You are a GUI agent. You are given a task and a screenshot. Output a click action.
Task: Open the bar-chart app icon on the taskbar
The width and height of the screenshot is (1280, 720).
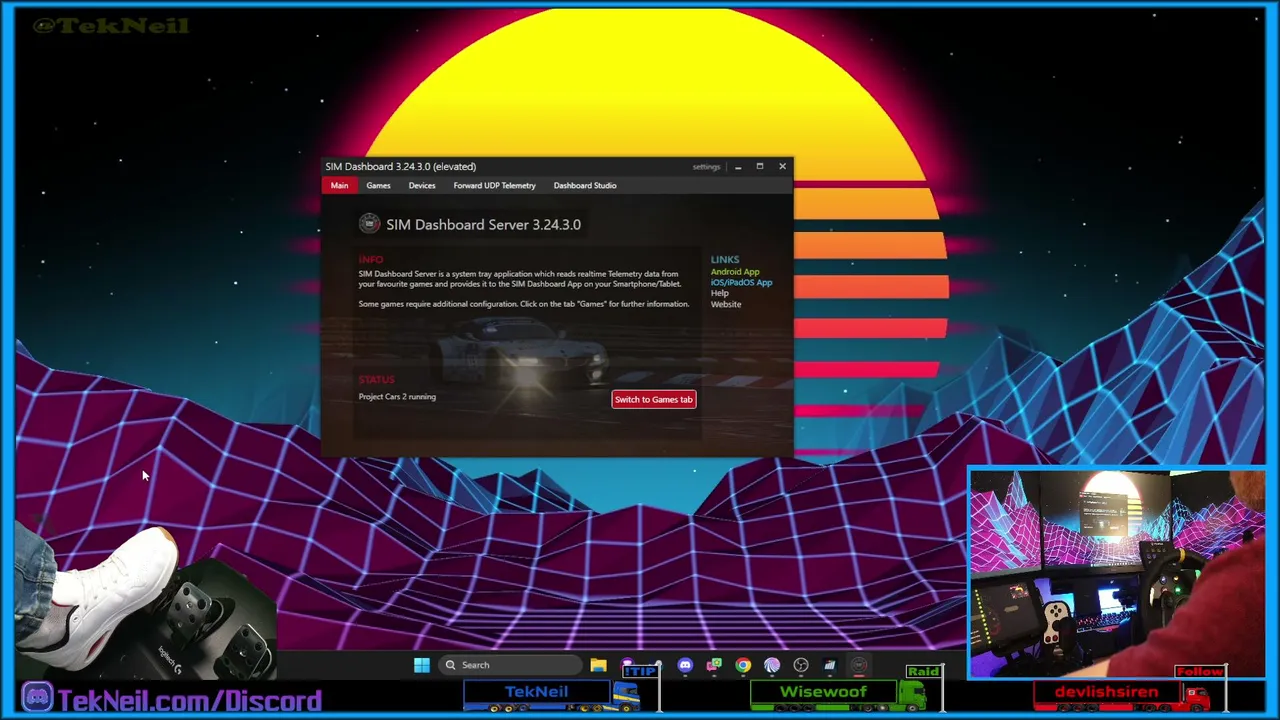click(x=830, y=665)
